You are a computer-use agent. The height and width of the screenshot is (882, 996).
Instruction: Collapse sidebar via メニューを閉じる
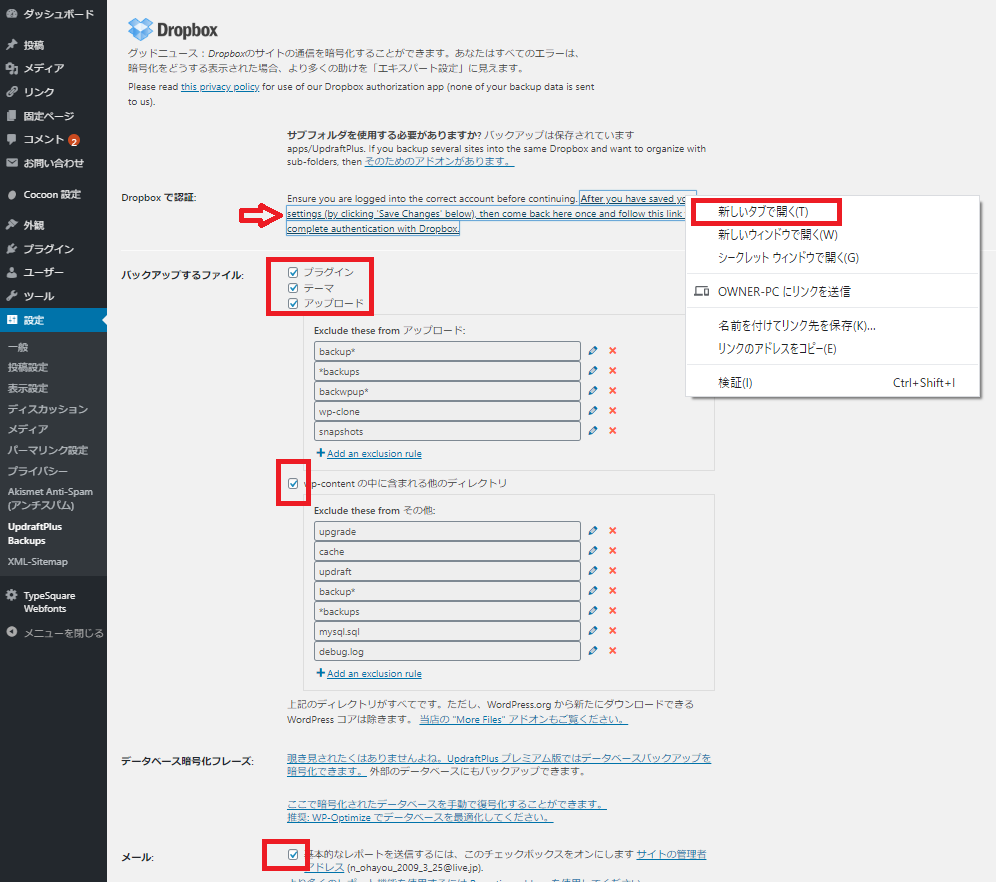coord(53,633)
